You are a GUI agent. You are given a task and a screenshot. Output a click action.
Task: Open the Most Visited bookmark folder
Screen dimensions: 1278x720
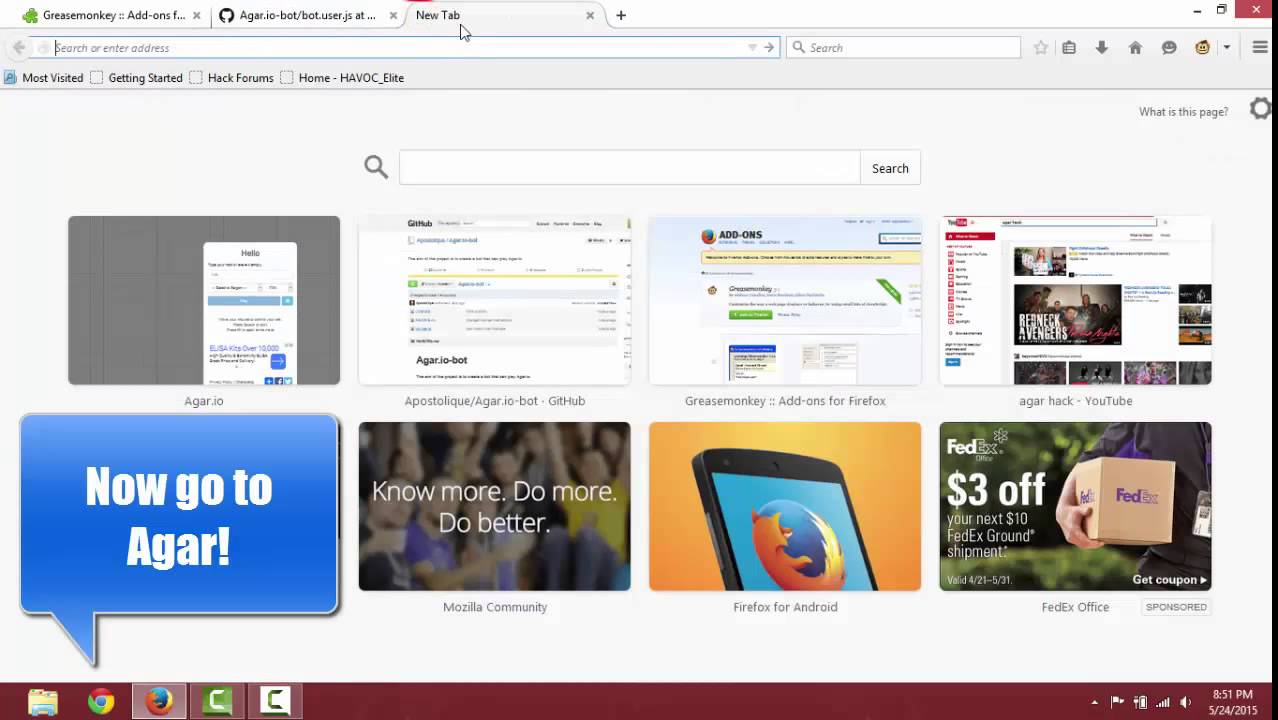(x=44, y=77)
